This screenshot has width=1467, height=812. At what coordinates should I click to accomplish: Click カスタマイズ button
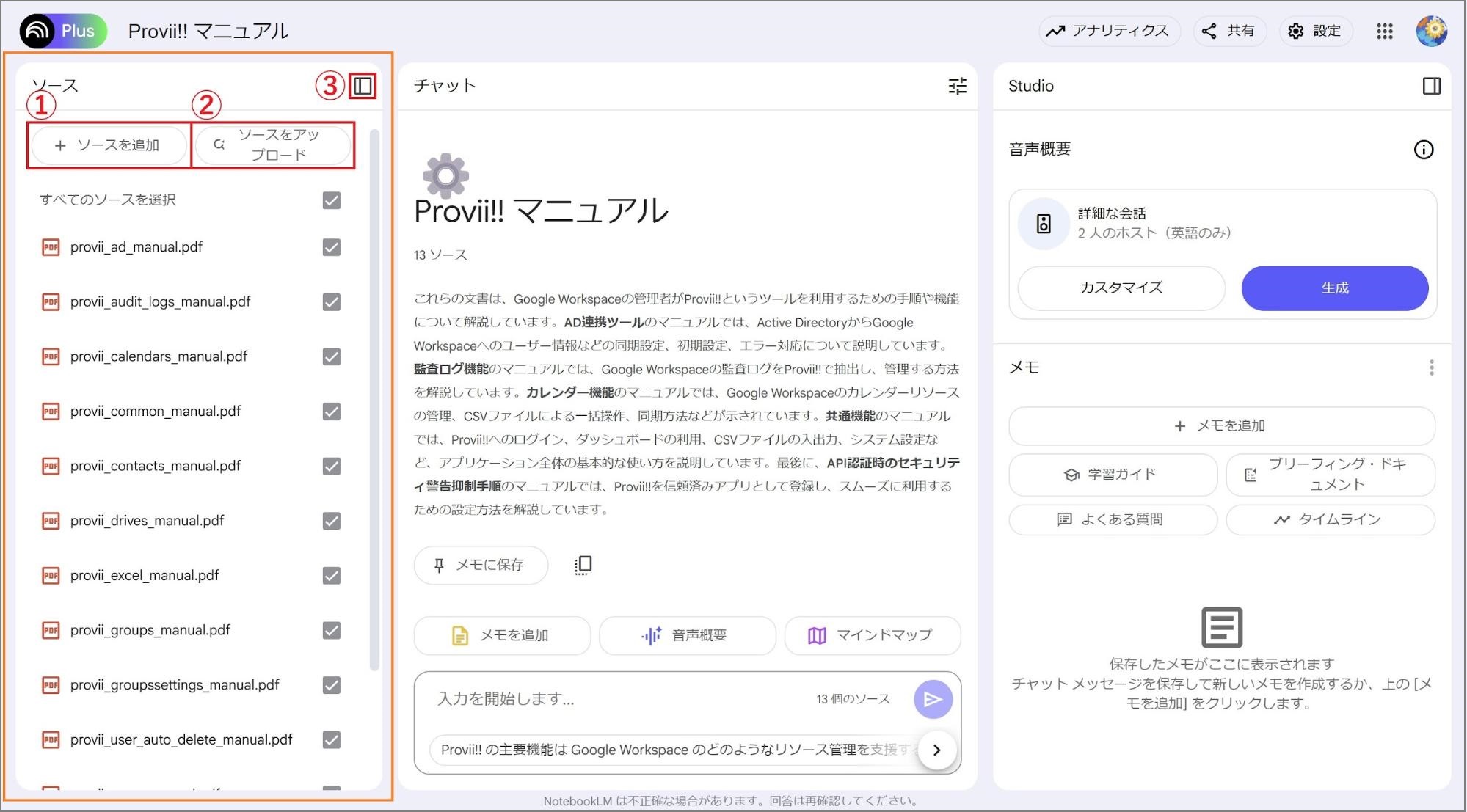(1121, 288)
